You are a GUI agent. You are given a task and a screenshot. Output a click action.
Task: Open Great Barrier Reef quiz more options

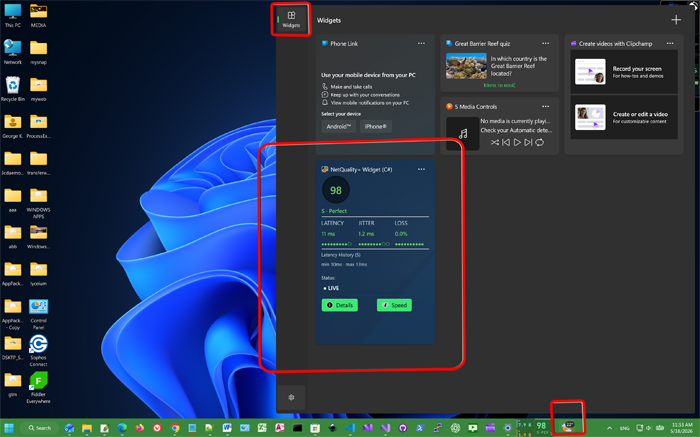pyautogui.click(x=546, y=43)
